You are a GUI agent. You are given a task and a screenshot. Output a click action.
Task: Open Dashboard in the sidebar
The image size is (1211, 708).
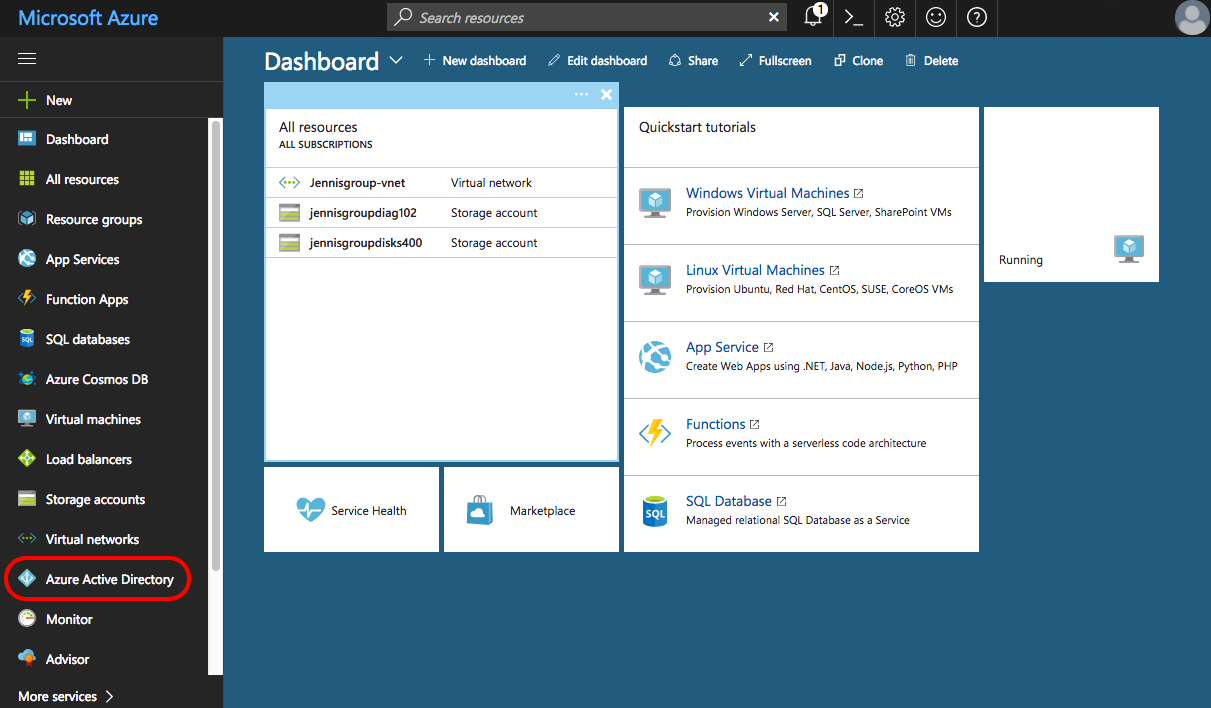(77, 139)
